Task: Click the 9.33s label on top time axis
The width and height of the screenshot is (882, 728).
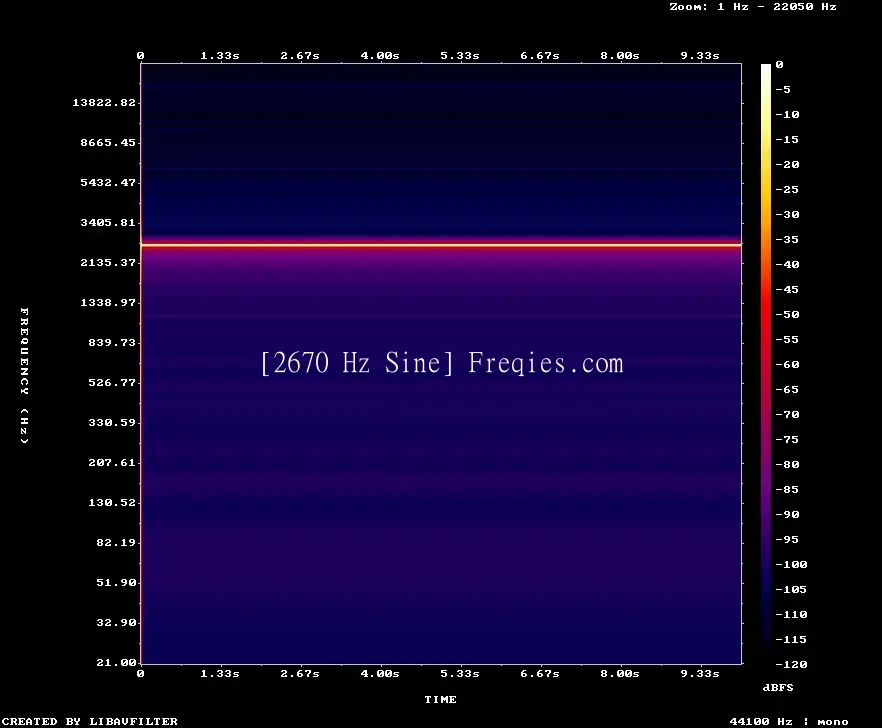Action: (700, 56)
